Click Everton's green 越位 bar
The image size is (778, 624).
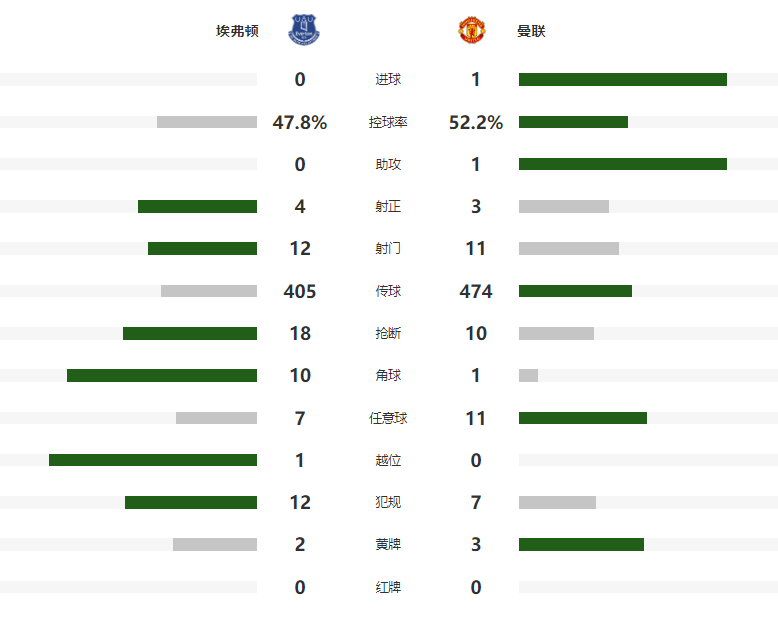[153, 460]
